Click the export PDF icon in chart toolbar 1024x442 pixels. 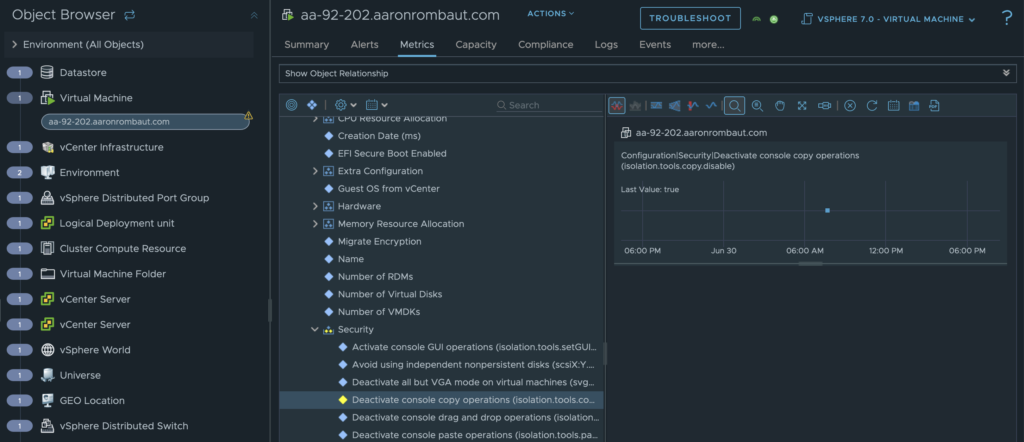click(x=934, y=105)
